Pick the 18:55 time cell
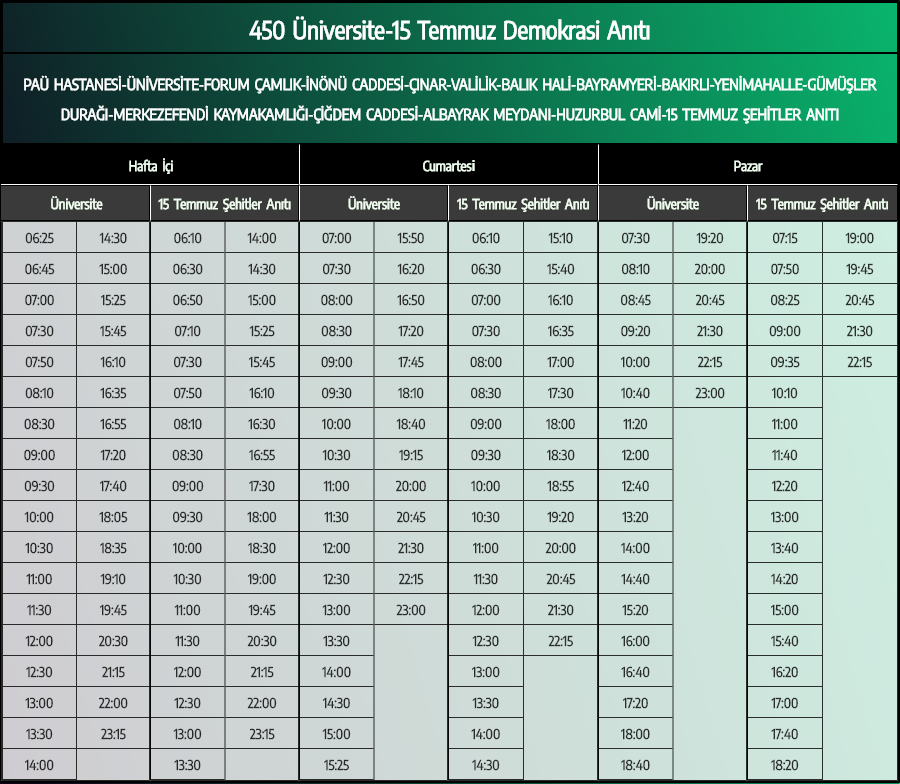This screenshot has height=784, width=900. click(560, 486)
